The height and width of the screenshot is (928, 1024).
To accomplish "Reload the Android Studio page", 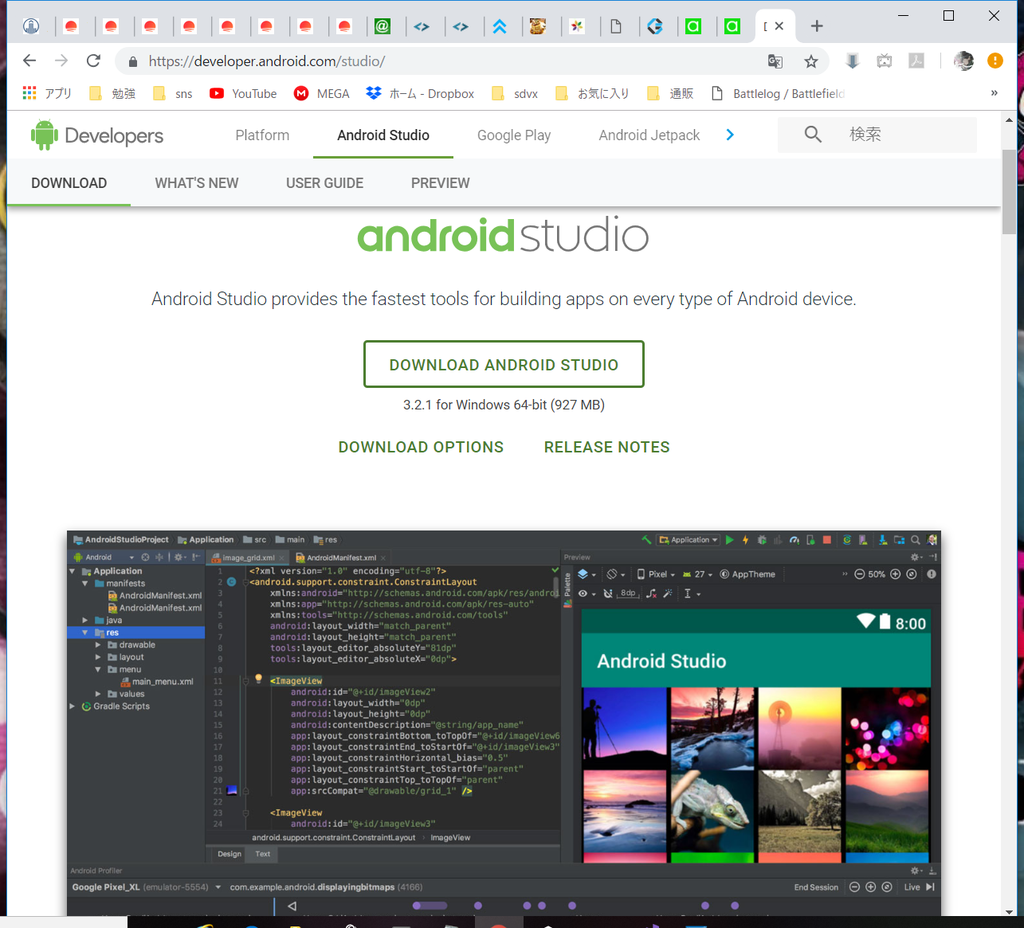I will coord(93,61).
